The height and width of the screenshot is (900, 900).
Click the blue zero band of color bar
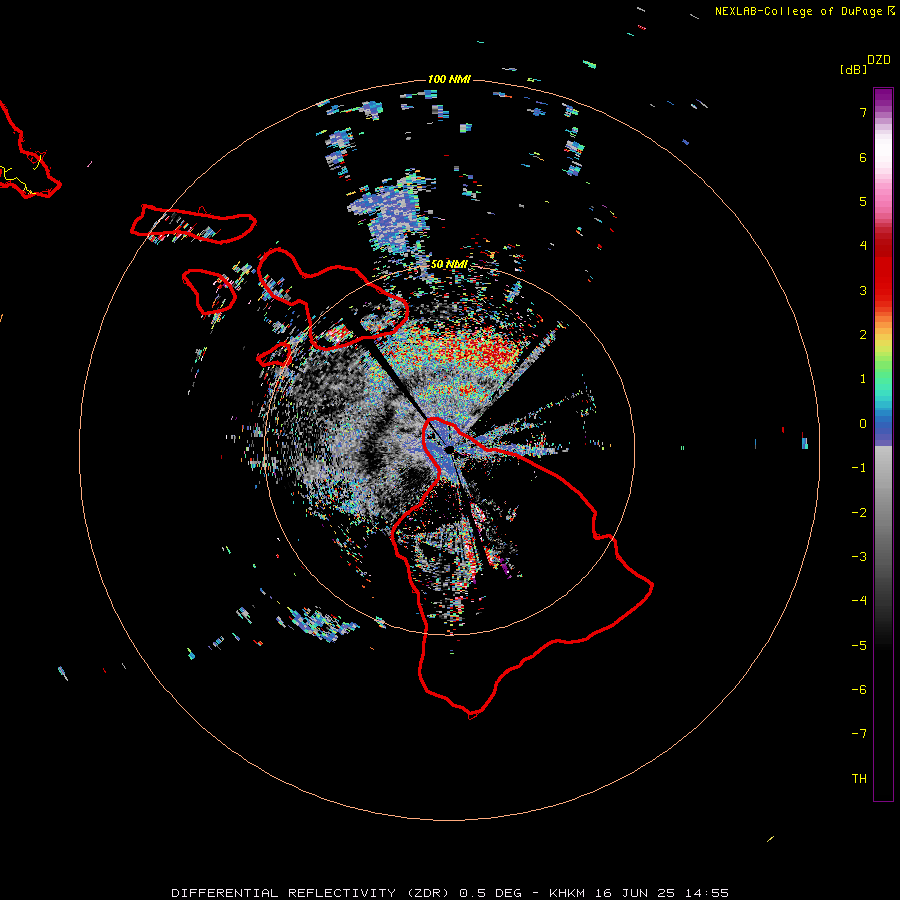click(x=883, y=430)
